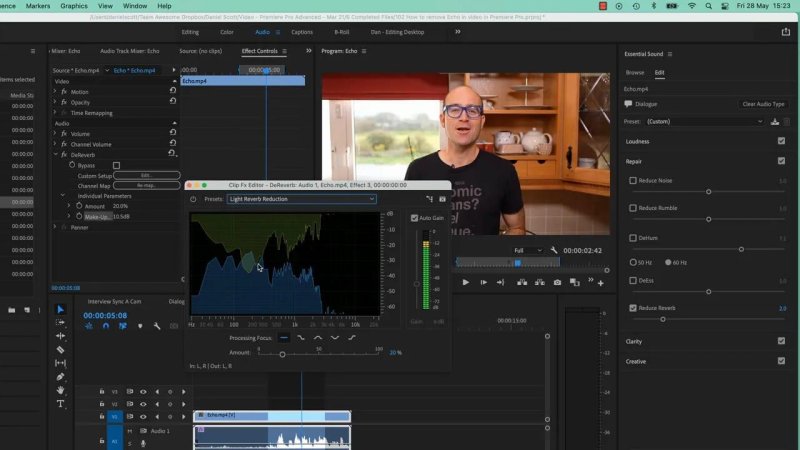Image resolution: width=800 pixels, height=450 pixels.
Task: Enable DeEss checkbox
Action: pos(633,281)
